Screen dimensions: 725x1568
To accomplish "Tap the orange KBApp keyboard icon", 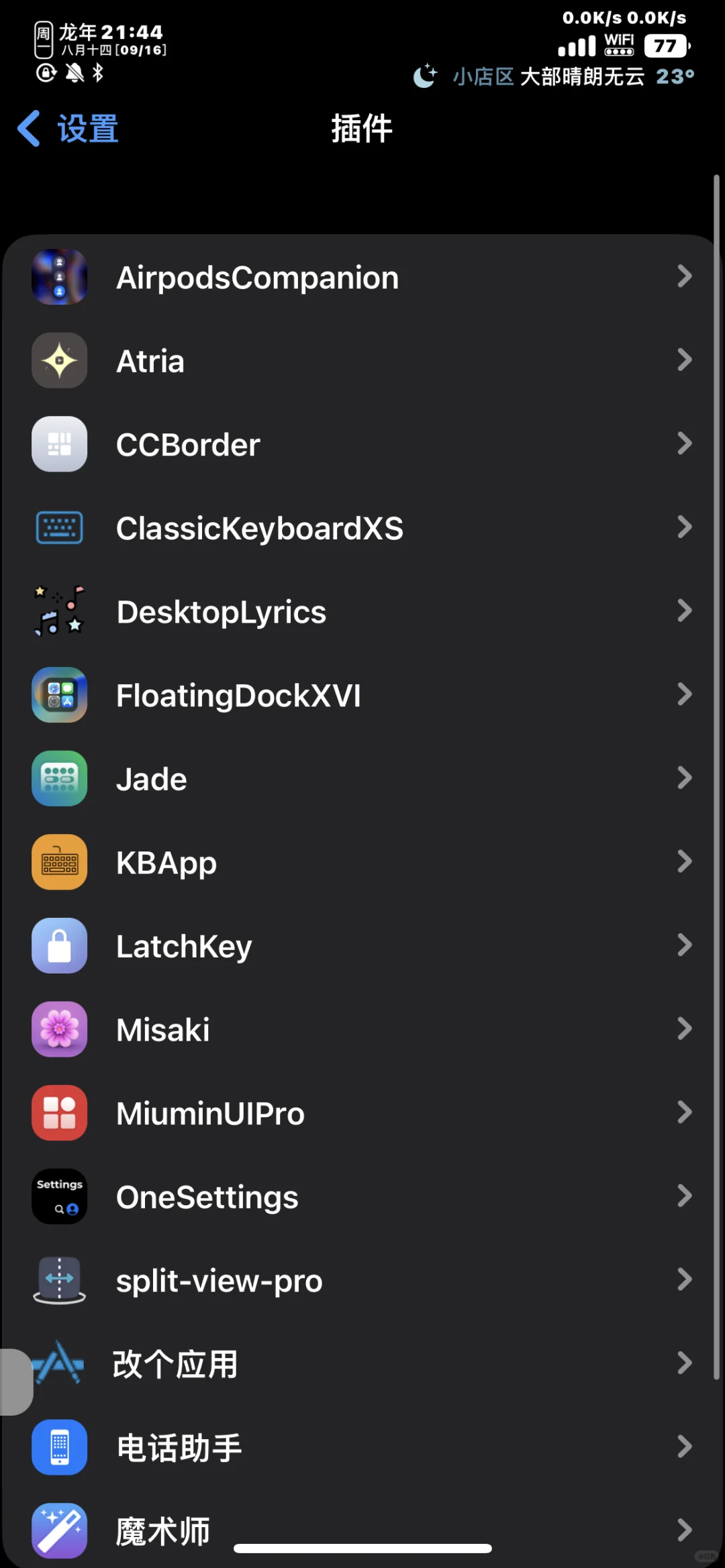I will (59, 862).
